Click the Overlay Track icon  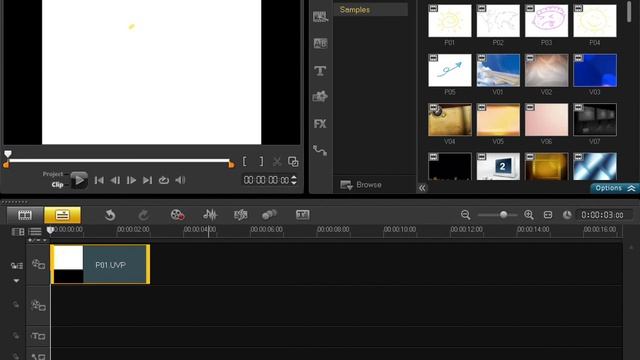[x=38, y=305]
